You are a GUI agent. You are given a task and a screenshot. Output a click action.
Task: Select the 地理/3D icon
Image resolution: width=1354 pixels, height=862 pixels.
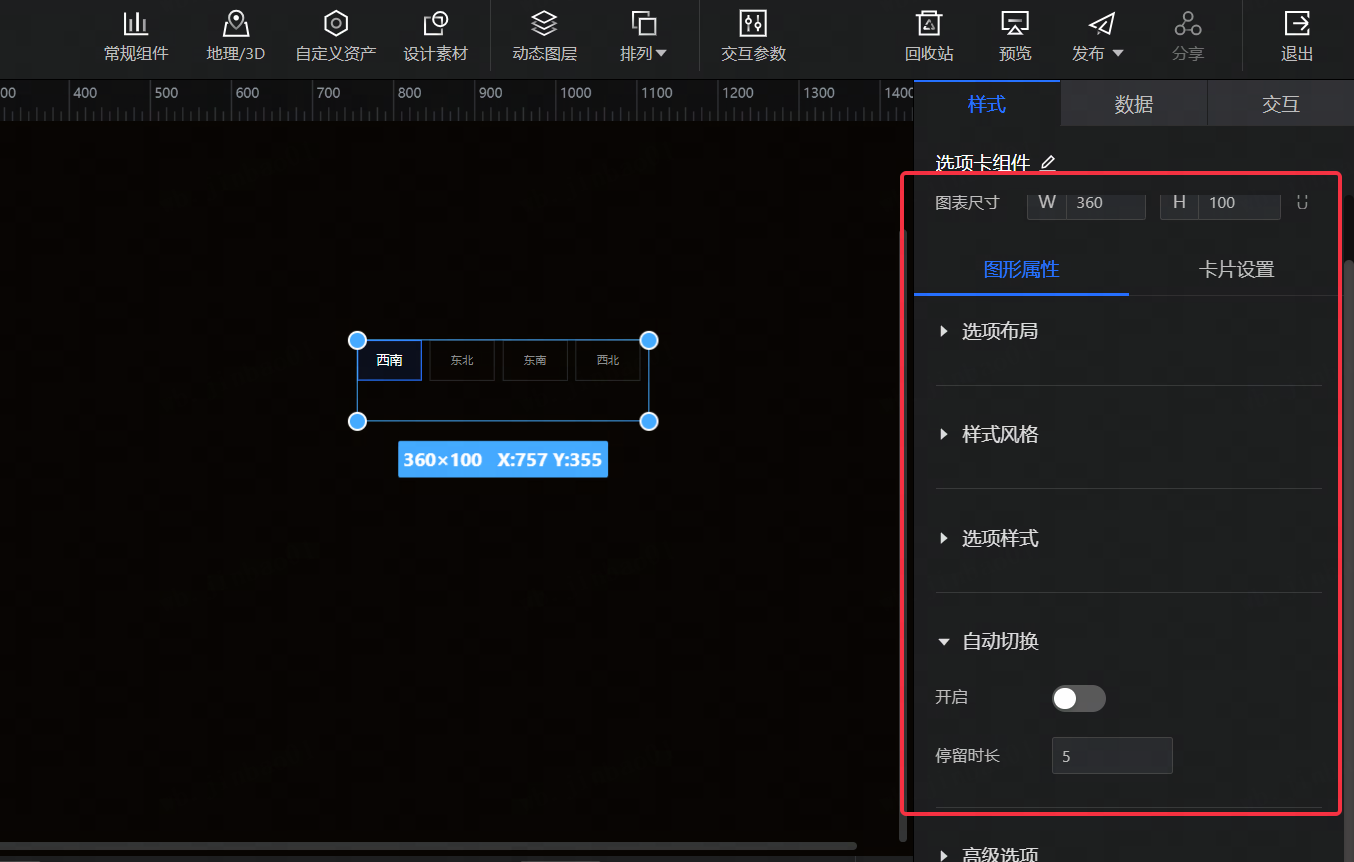tap(236, 35)
